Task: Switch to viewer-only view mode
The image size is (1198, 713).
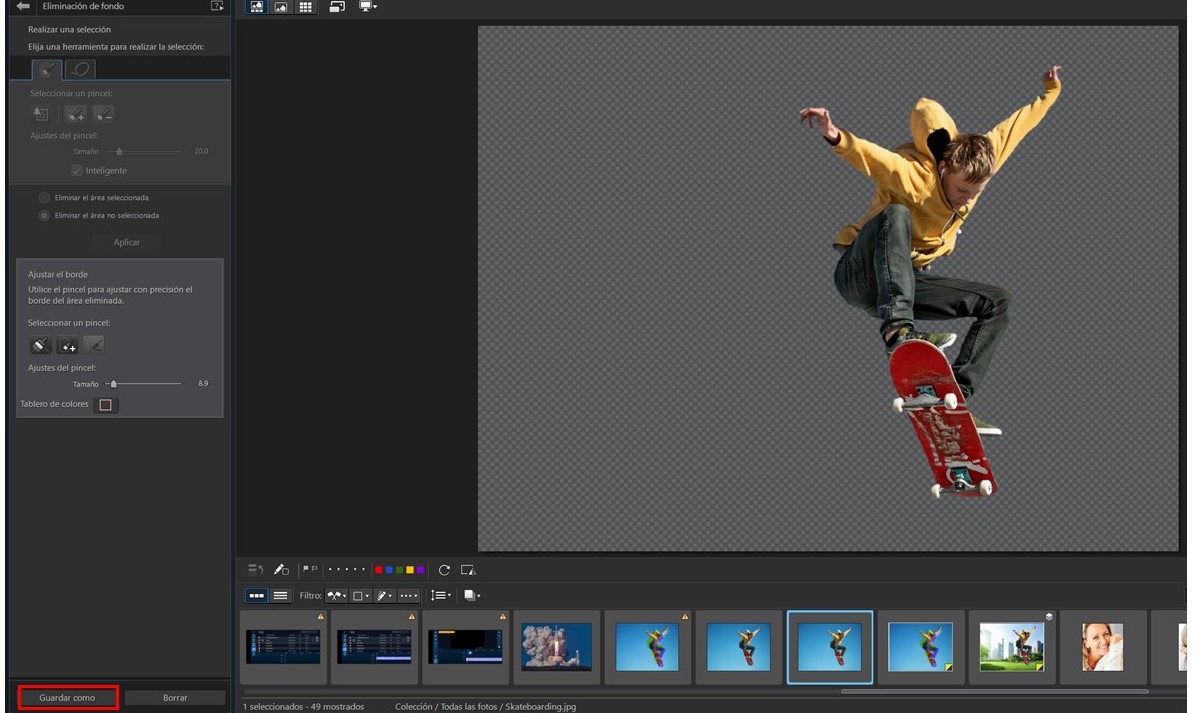Action: (x=281, y=7)
